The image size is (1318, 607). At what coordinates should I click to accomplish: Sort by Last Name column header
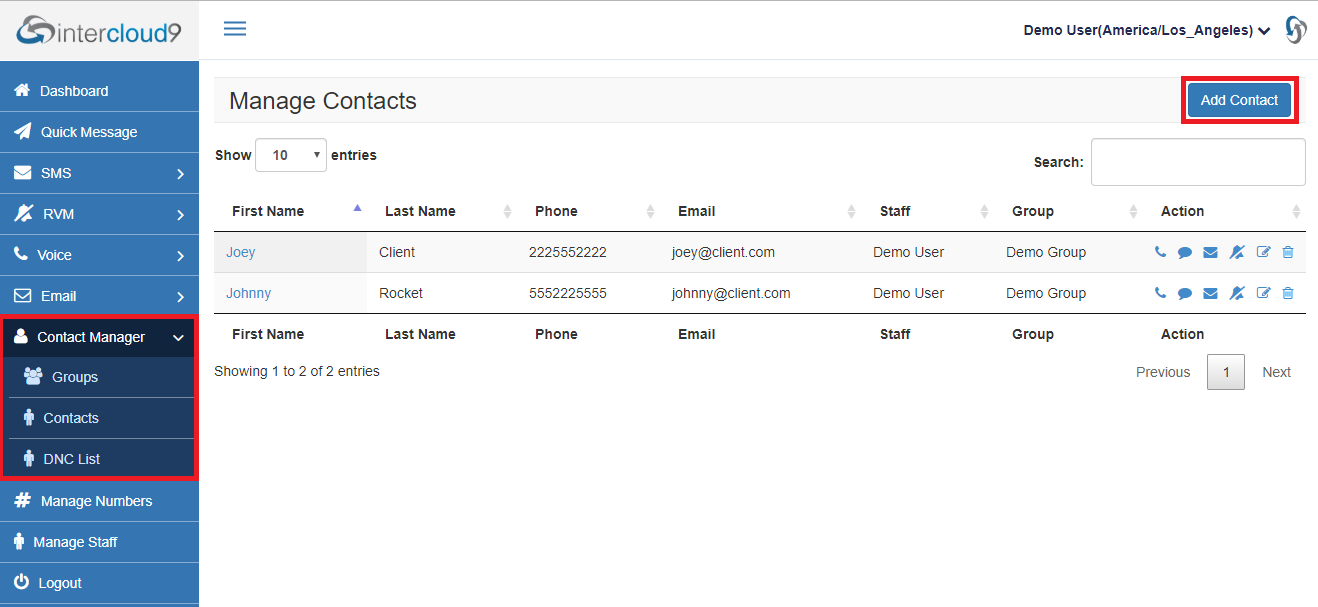[x=442, y=211]
